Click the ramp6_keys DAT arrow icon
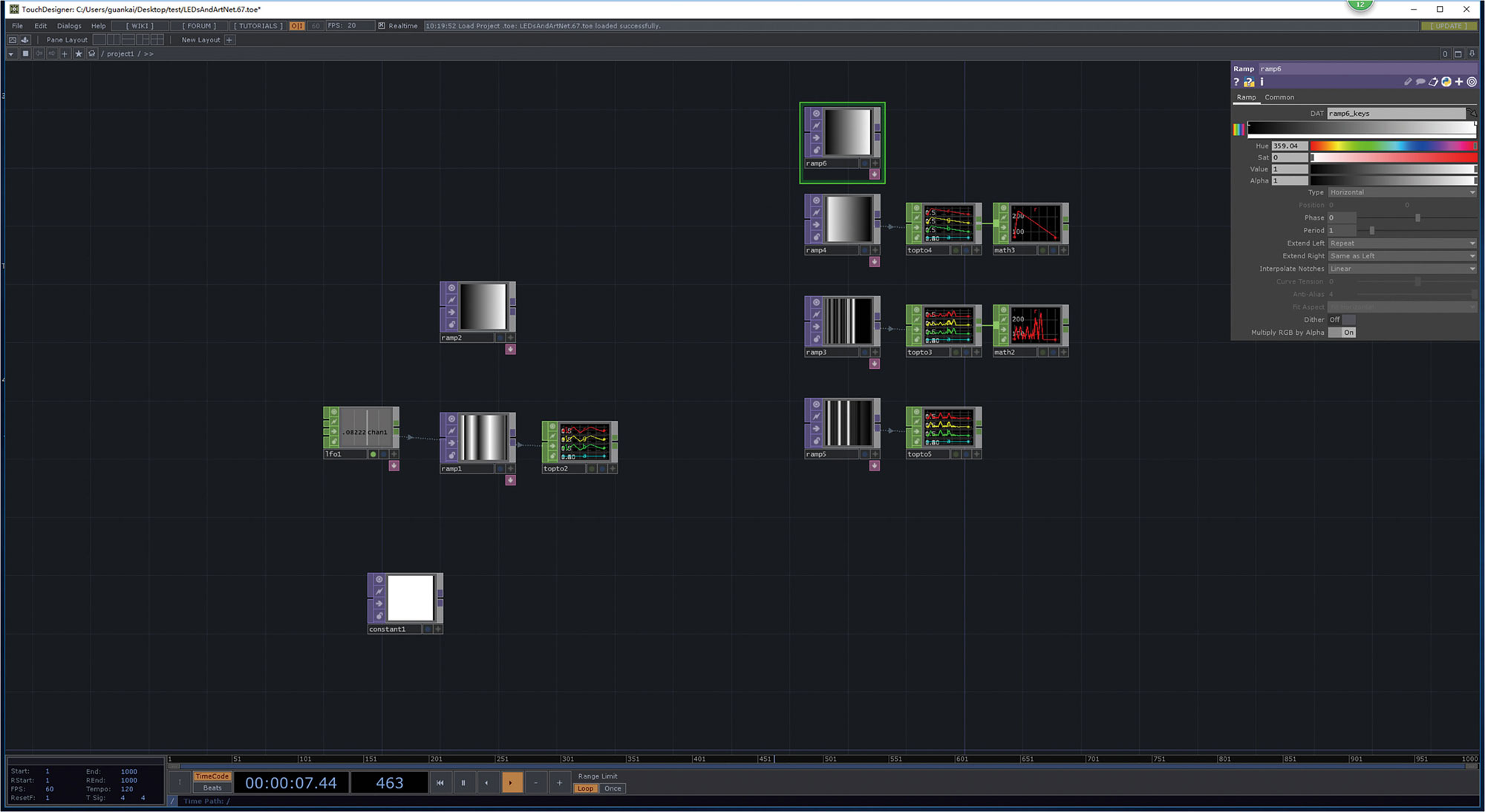Image resolution: width=1485 pixels, height=812 pixels. coord(1472,114)
